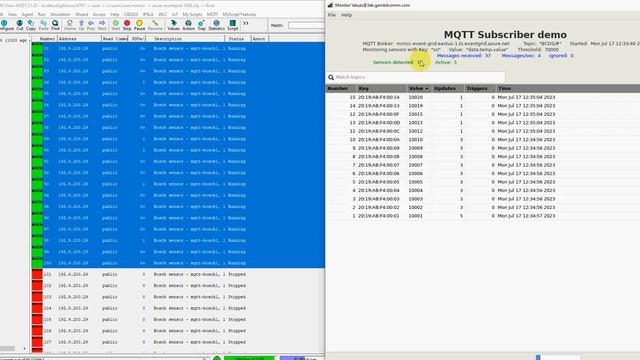The image size is (640, 360).
Task: Open Help menu in Monitor Values window
Action: click(x=346, y=15)
